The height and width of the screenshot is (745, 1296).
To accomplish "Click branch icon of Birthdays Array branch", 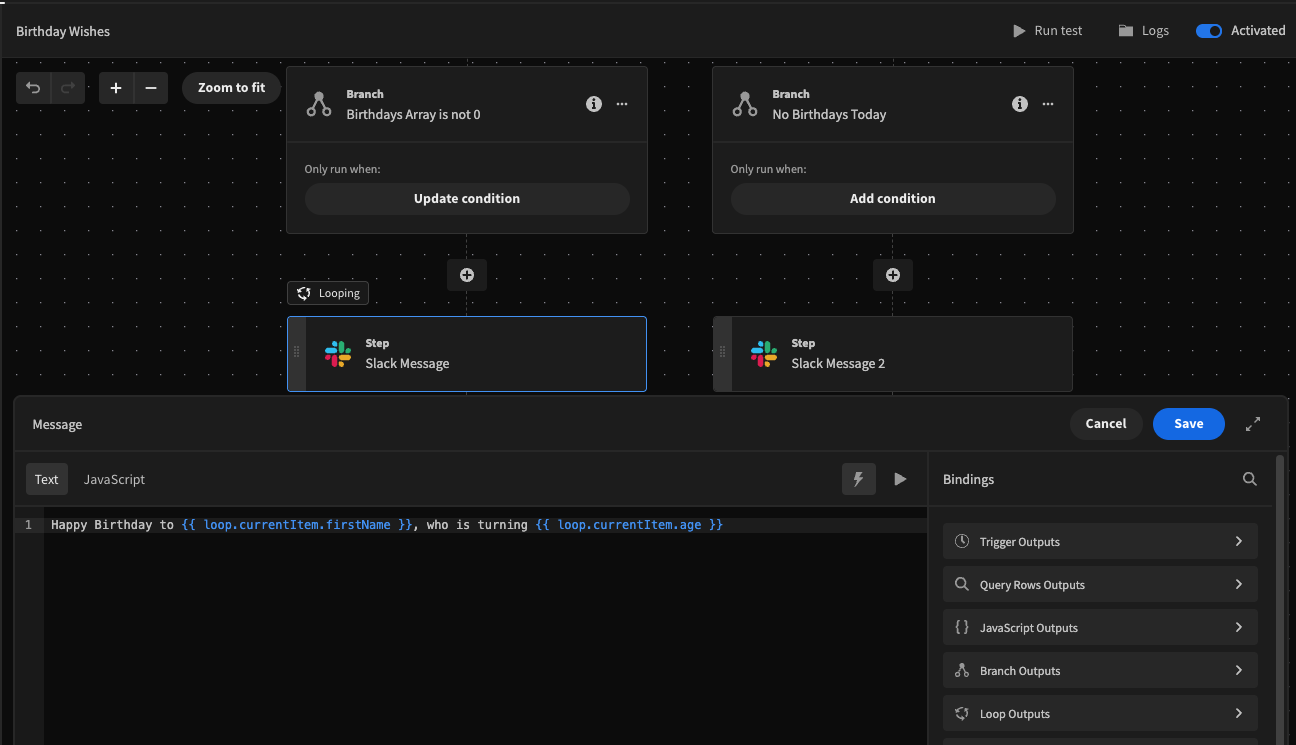I will (x=319, y=104).
